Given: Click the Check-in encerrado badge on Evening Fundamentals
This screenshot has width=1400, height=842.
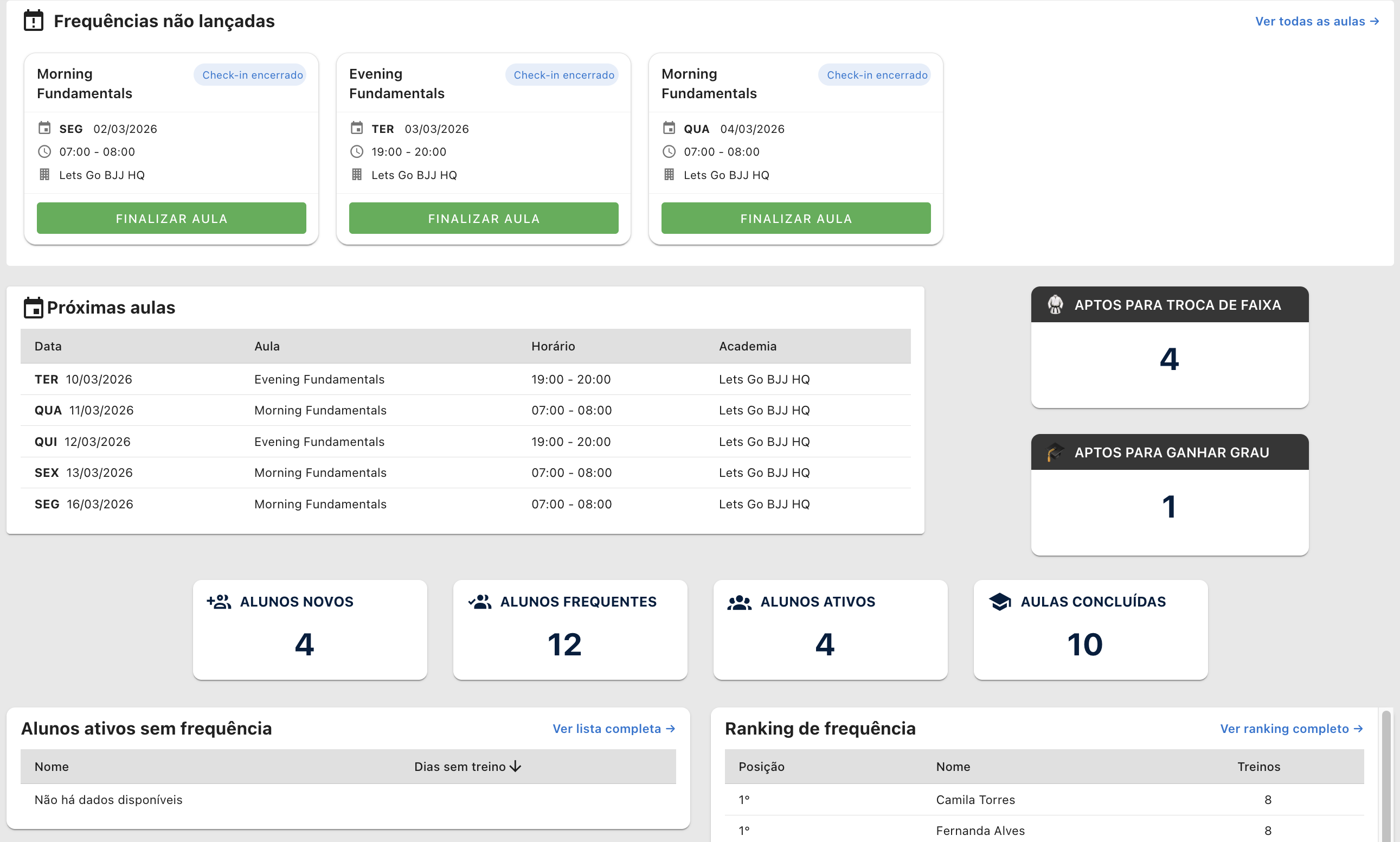Looking at the screenshot, I should click(x=562, y=74).
